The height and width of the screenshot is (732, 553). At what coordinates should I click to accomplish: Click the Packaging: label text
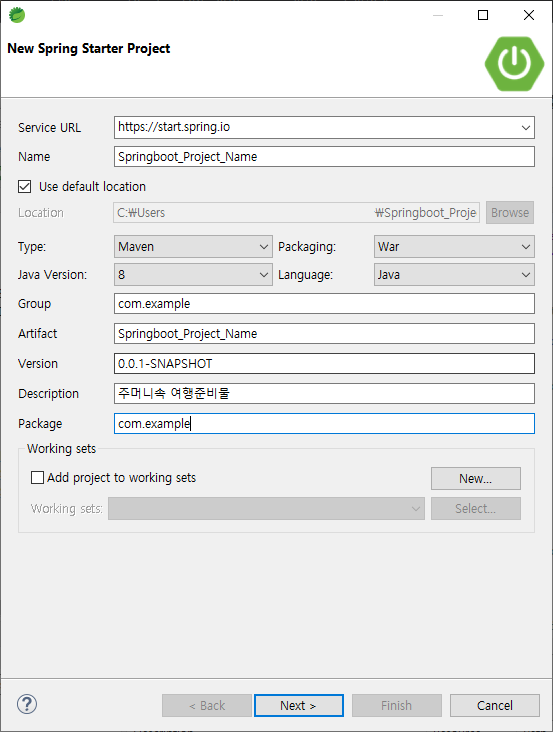tap(307, 246)
